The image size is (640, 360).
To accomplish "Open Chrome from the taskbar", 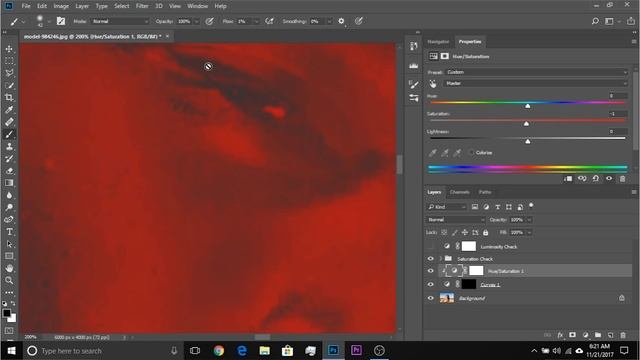I will (219, 351).
